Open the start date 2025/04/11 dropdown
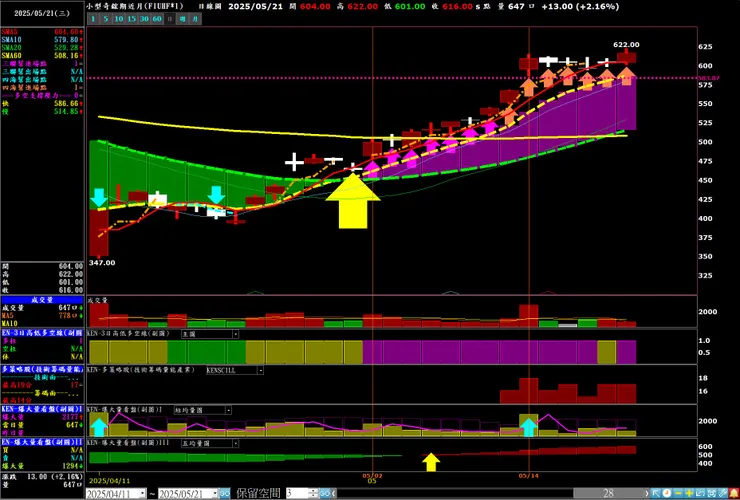This screenshot has height=500, width=740. [x=143, y=494]
